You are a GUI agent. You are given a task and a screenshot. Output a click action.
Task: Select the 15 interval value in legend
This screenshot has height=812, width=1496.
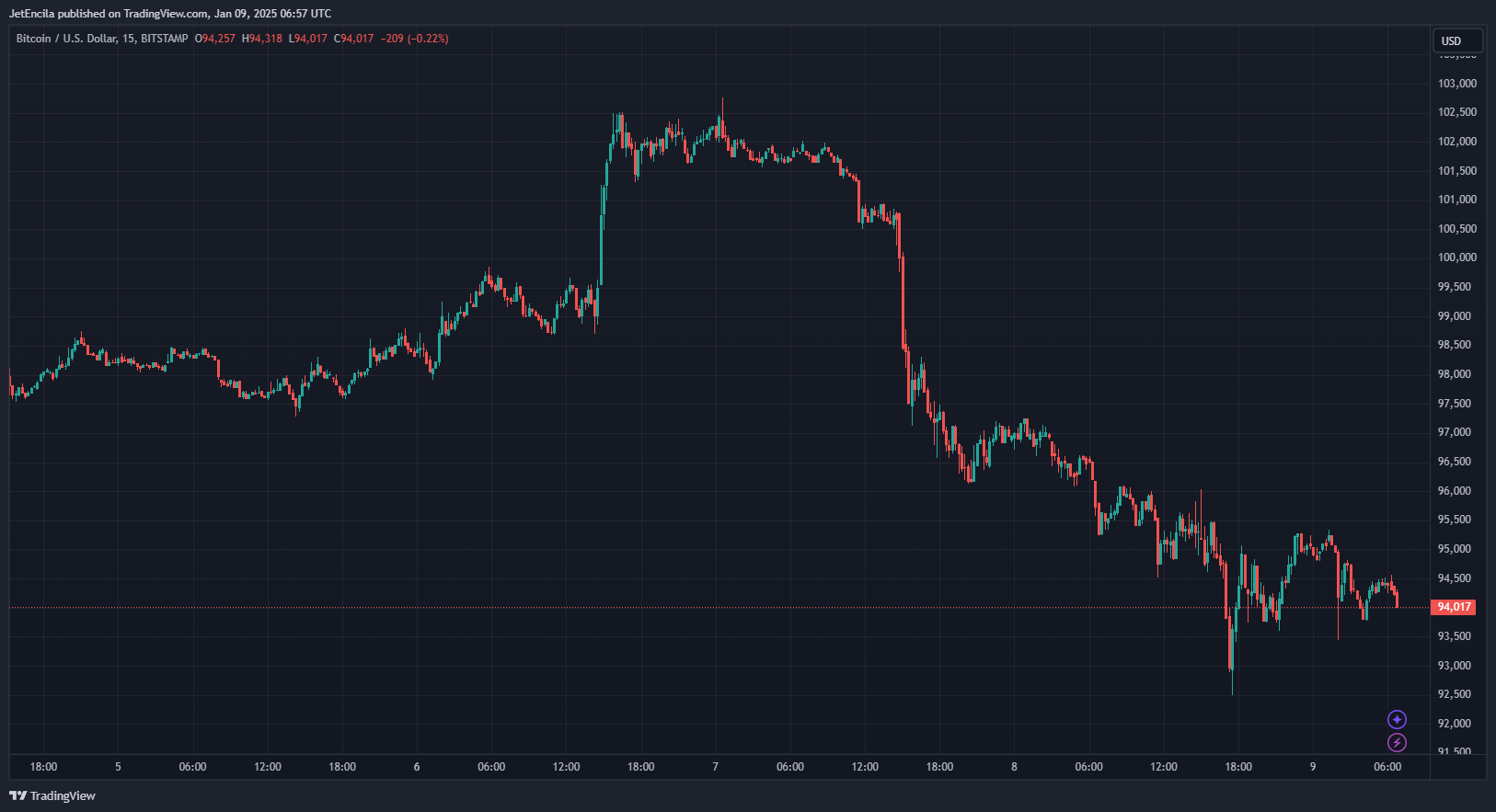[128, 39]
